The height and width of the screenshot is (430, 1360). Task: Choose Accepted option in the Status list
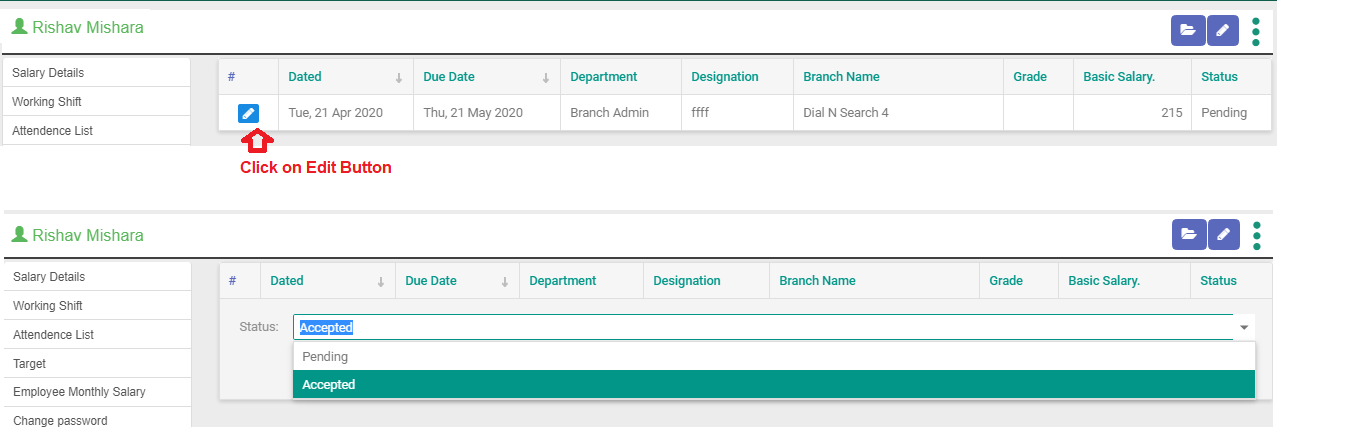pyautogui.click(x=328, y=385)
